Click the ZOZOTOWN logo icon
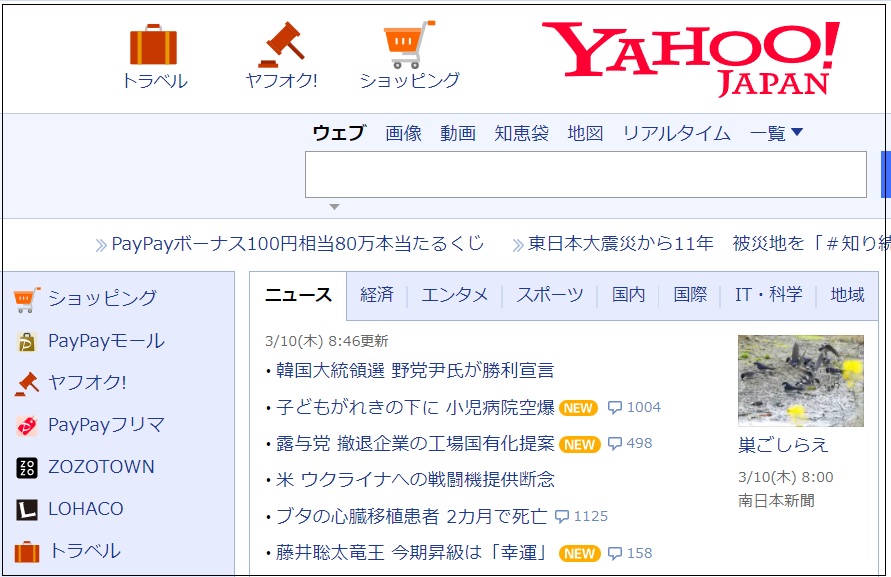891x577 pixels. 27,467
